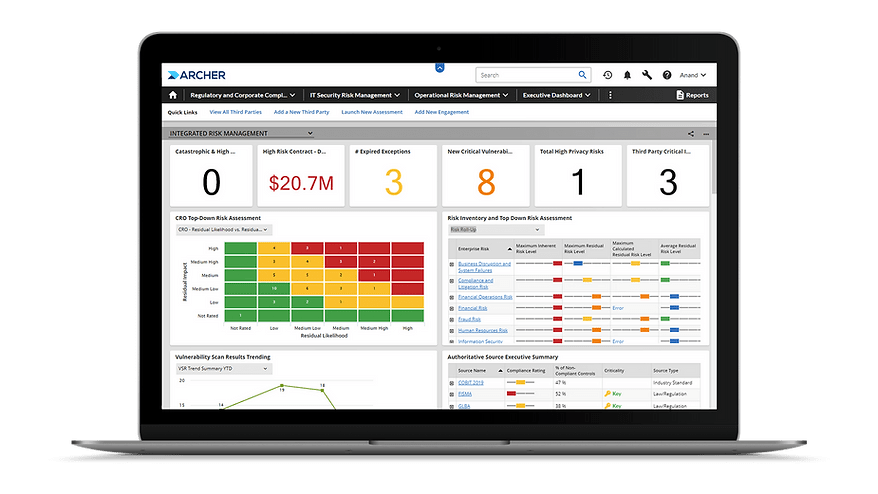Expand the Fraud Risk row

[452, 319]
